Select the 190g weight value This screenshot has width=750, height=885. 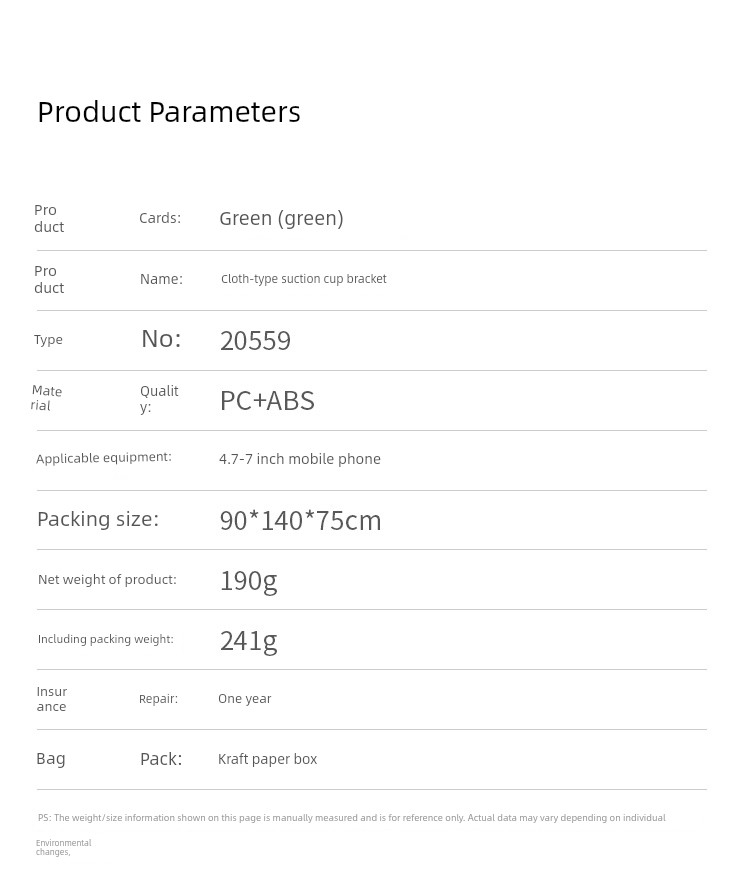click(248, 581)
